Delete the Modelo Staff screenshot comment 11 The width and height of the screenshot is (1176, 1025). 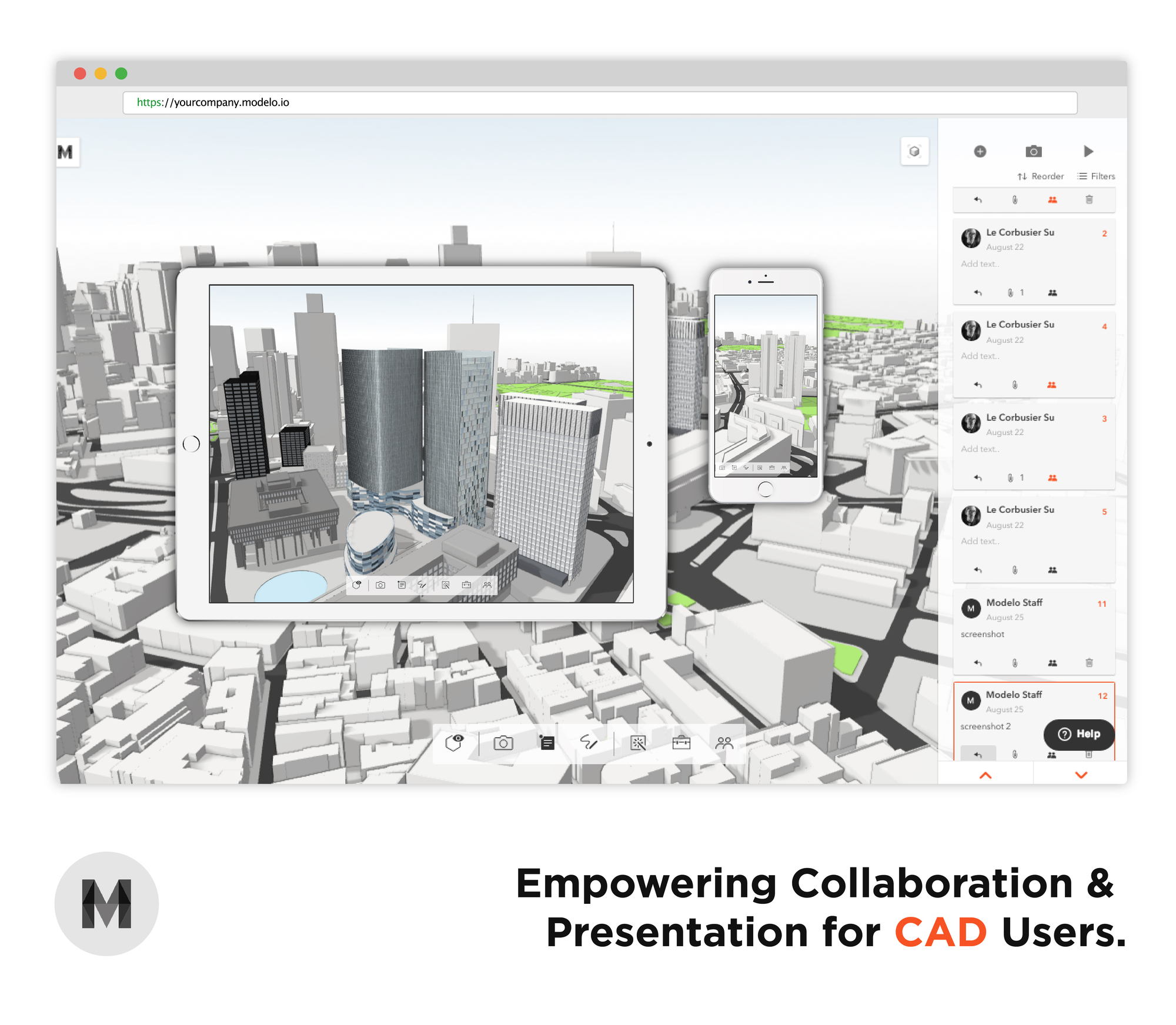pyautogui.click(x=1089, y=663)
